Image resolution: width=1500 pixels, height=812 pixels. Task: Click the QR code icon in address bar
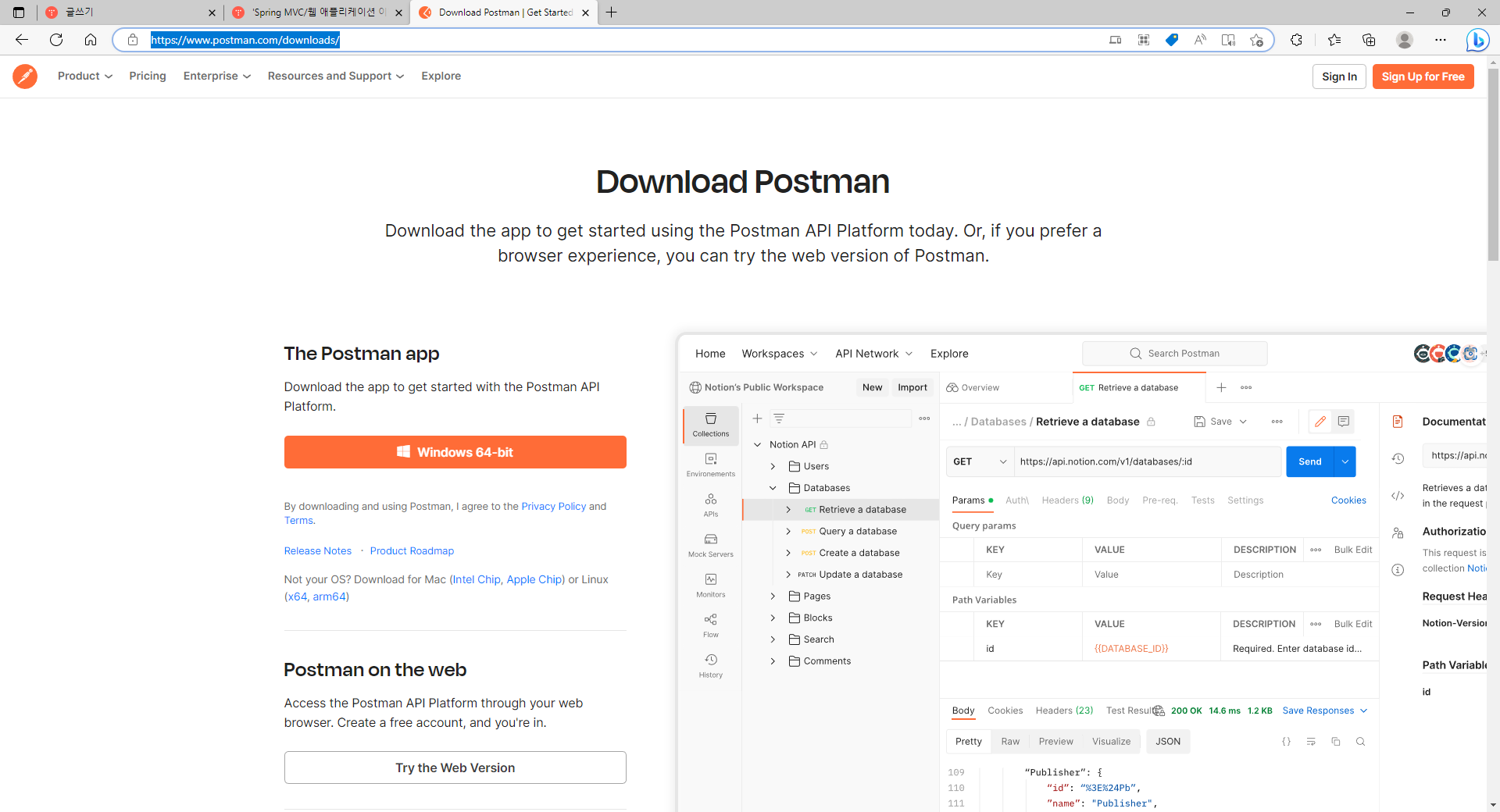1144,40
